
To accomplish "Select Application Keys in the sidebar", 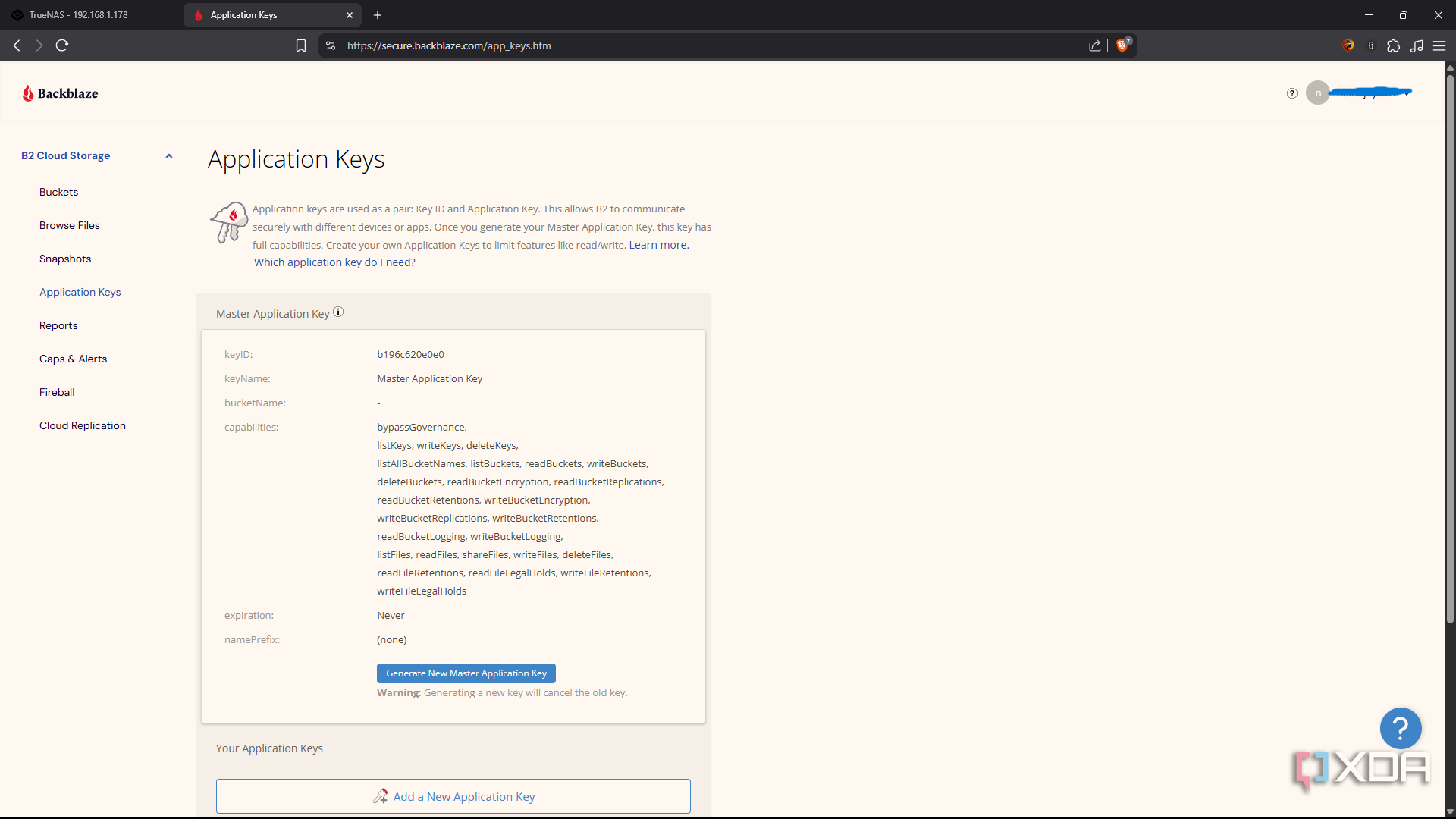I will coord(80,292).
